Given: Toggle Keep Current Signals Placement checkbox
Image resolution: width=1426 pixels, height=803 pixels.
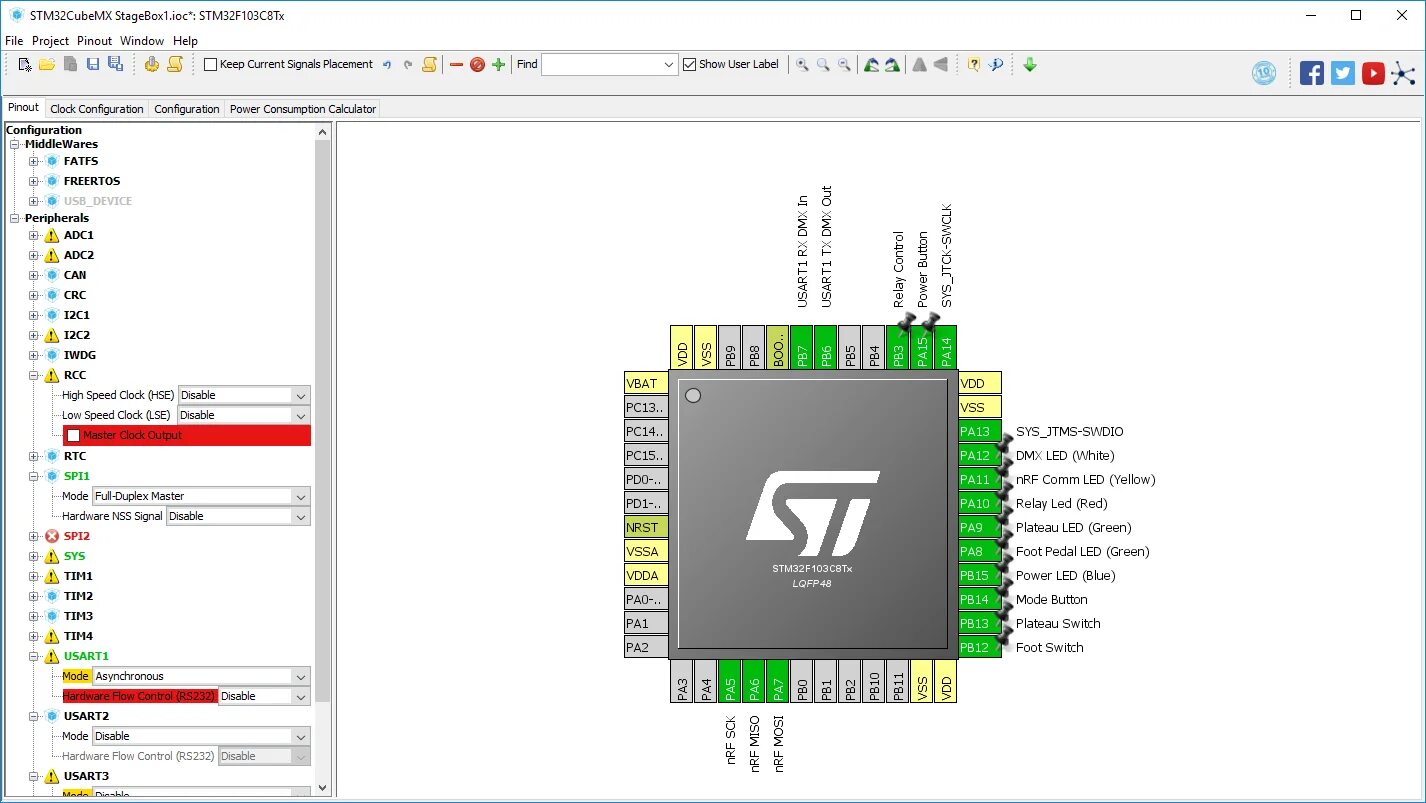Looking at the screenshot, I should 210,64.
